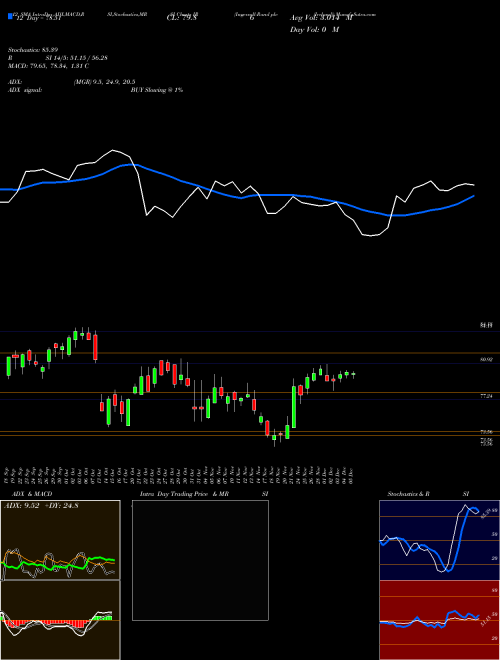Click the long red candle after the October peak
The height and width of the screenshot is (660, 500).
(95, 346)
